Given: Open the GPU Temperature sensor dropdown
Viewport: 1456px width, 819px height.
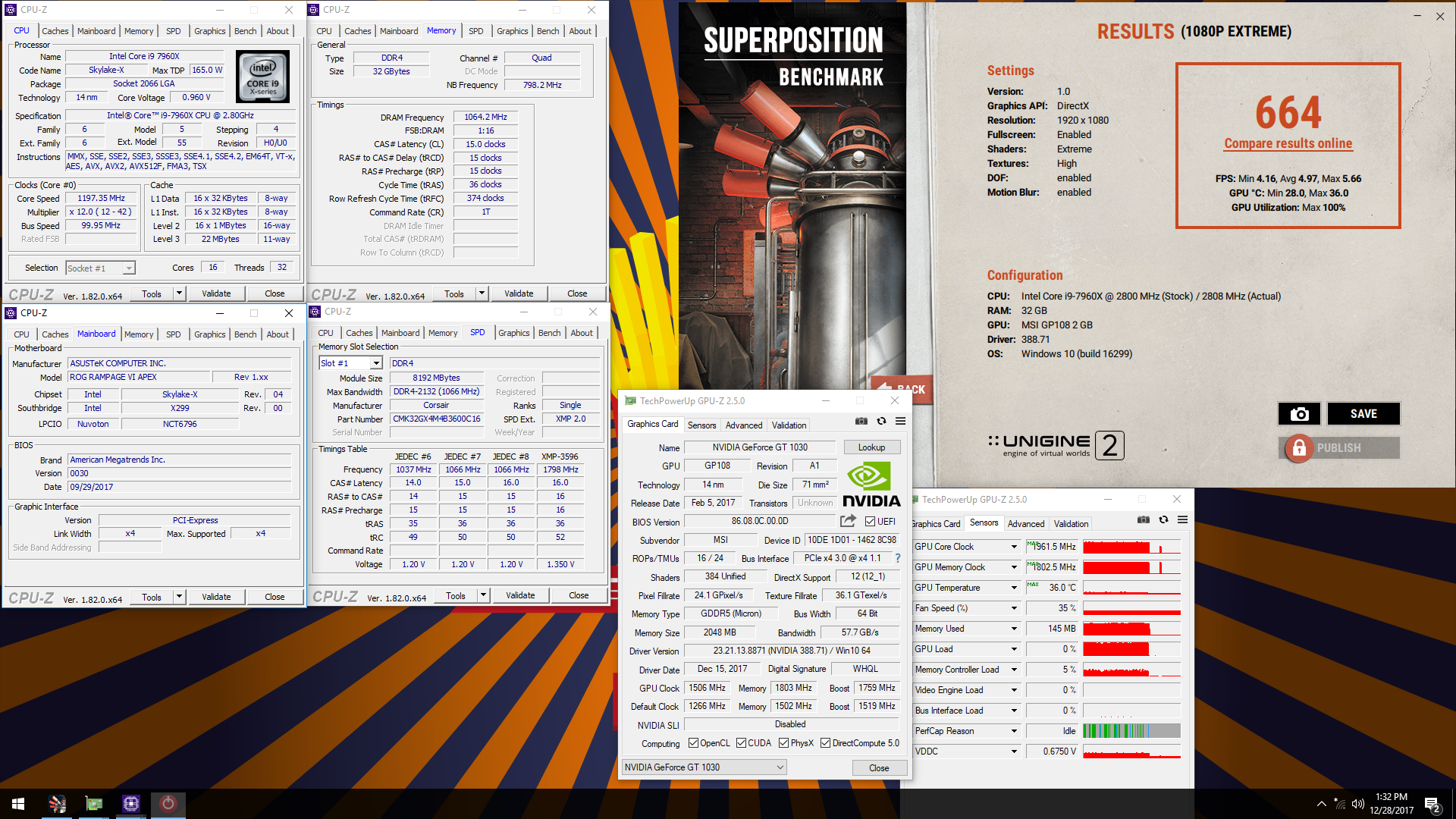Looking at the screenshot, I should 1014,588.
